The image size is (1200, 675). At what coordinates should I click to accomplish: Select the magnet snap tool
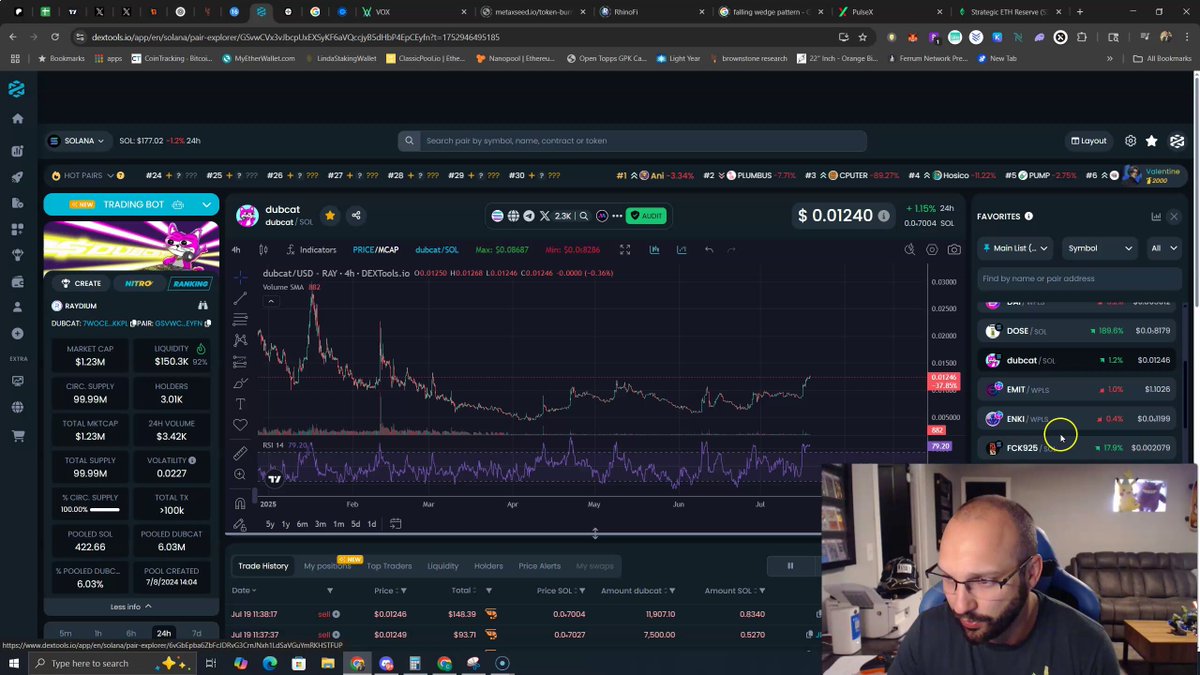coord(240,503)
